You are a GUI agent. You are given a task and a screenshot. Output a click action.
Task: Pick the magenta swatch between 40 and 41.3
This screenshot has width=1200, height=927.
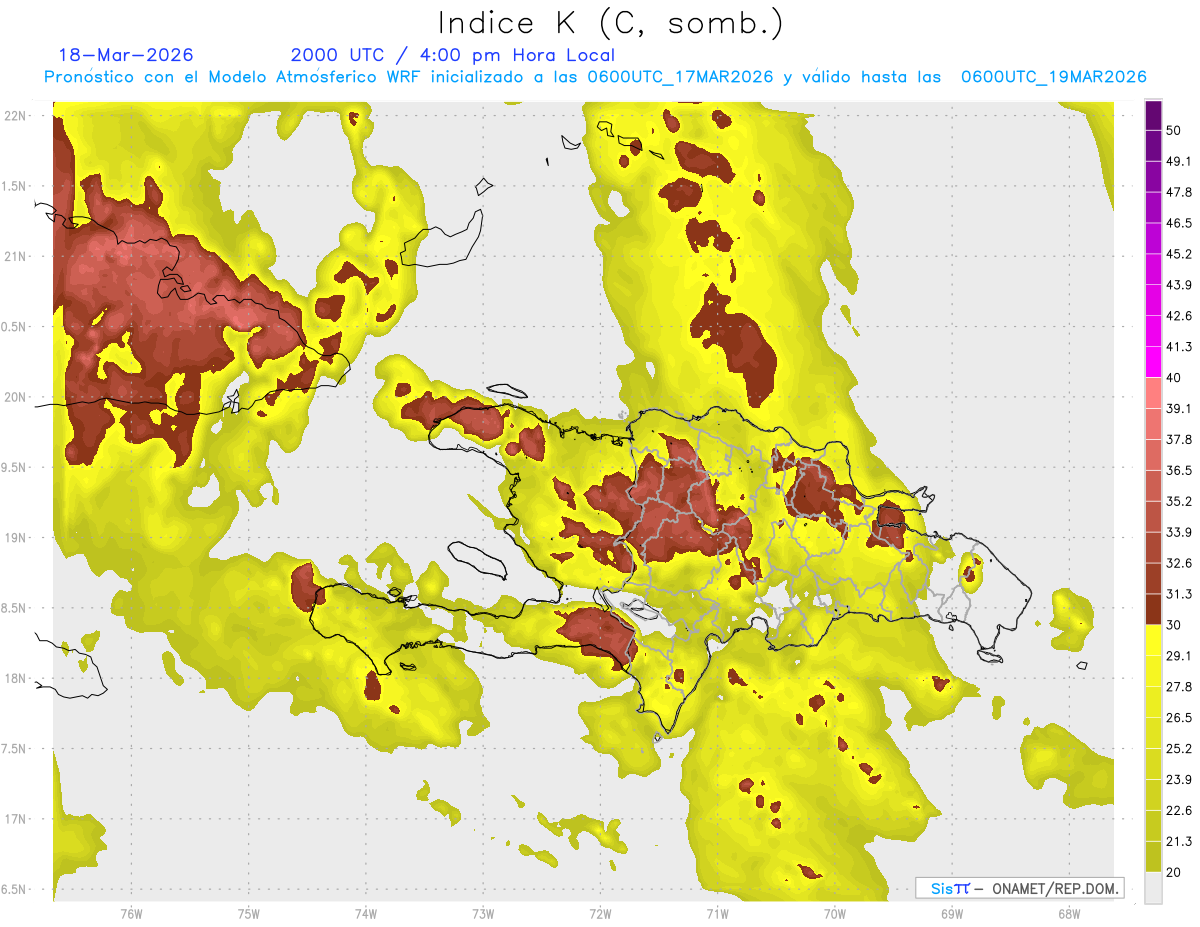pyautogui.click(x=1153, y=362)
